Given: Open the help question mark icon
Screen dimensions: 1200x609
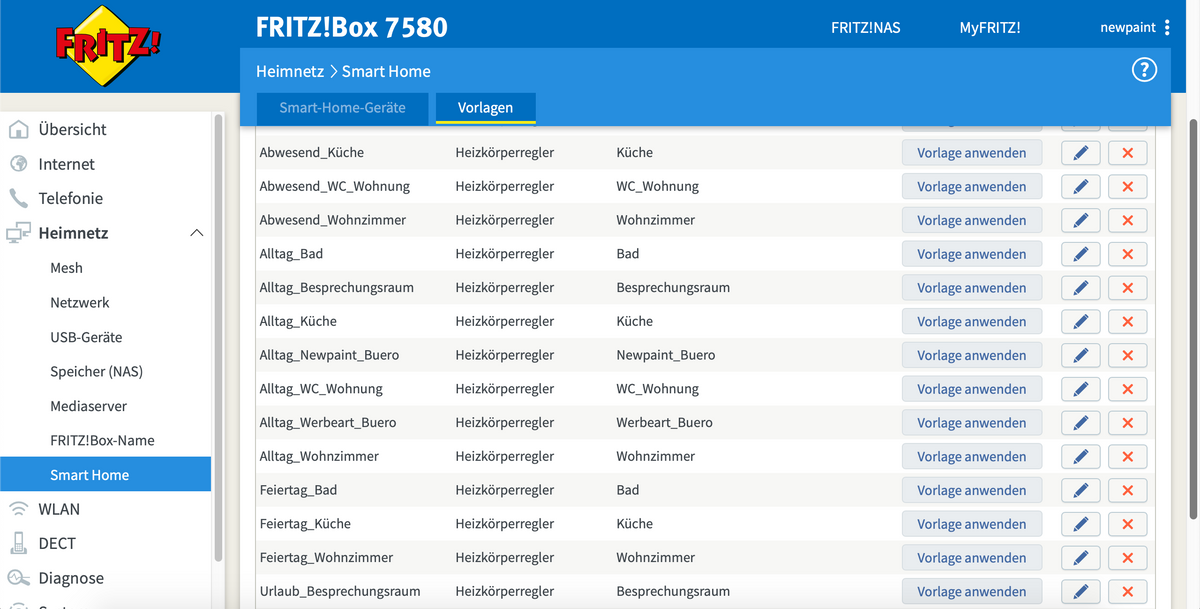Looking at the screenshot, I should point(1143,69).
